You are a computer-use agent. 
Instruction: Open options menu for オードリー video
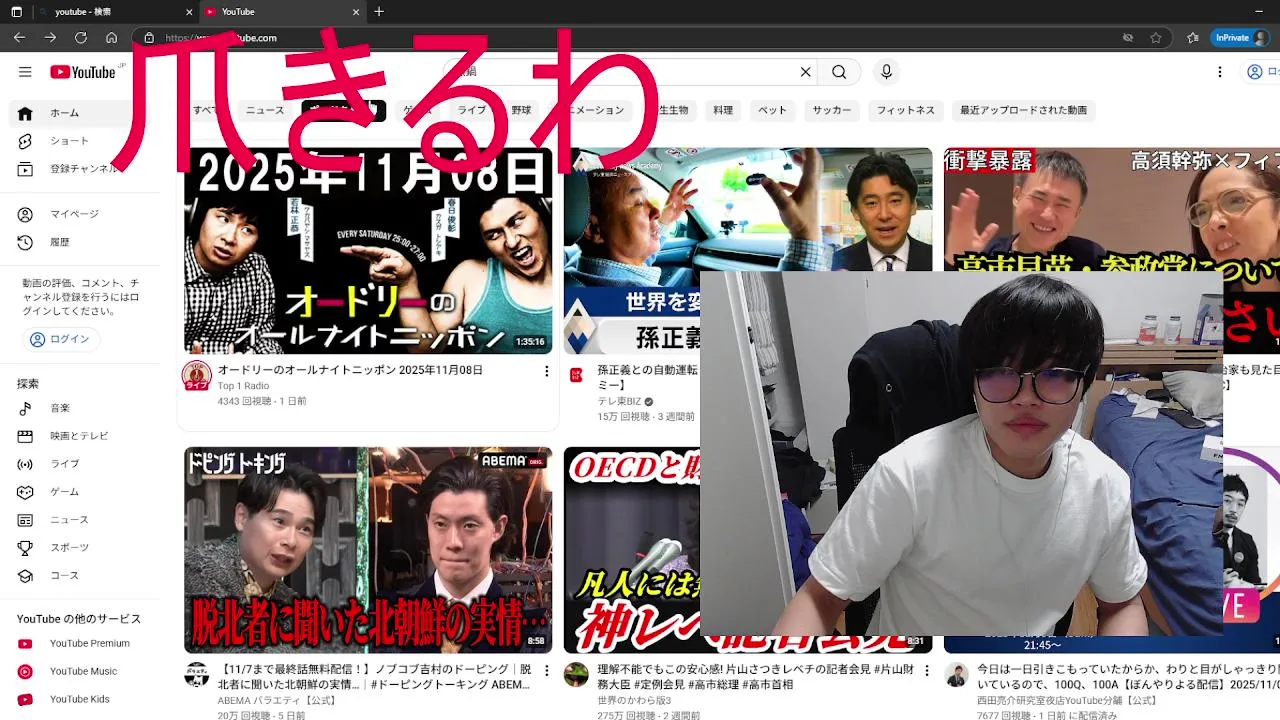tap(546, 371)
